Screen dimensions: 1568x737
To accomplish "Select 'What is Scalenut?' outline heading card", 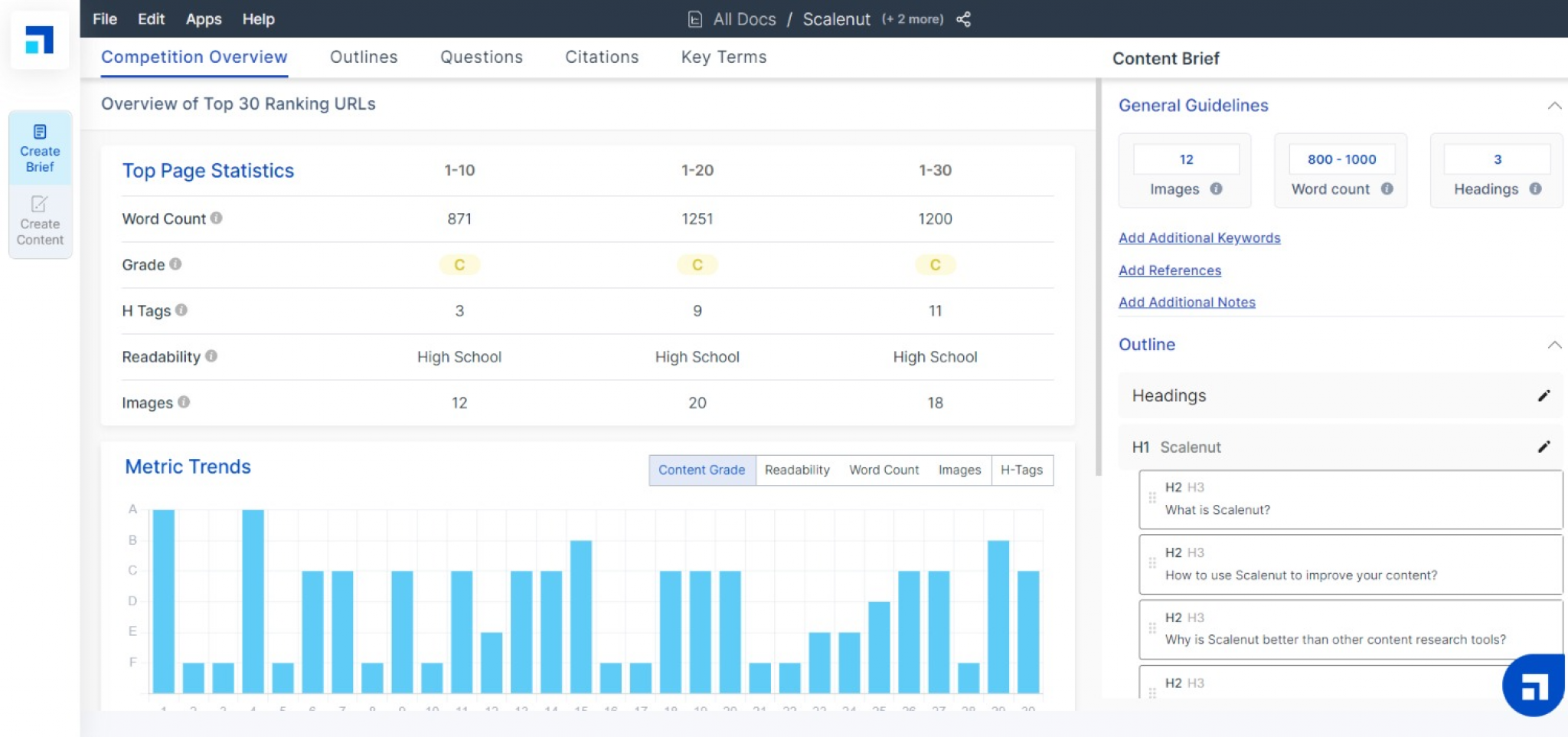I will (x=1351, y=500).
